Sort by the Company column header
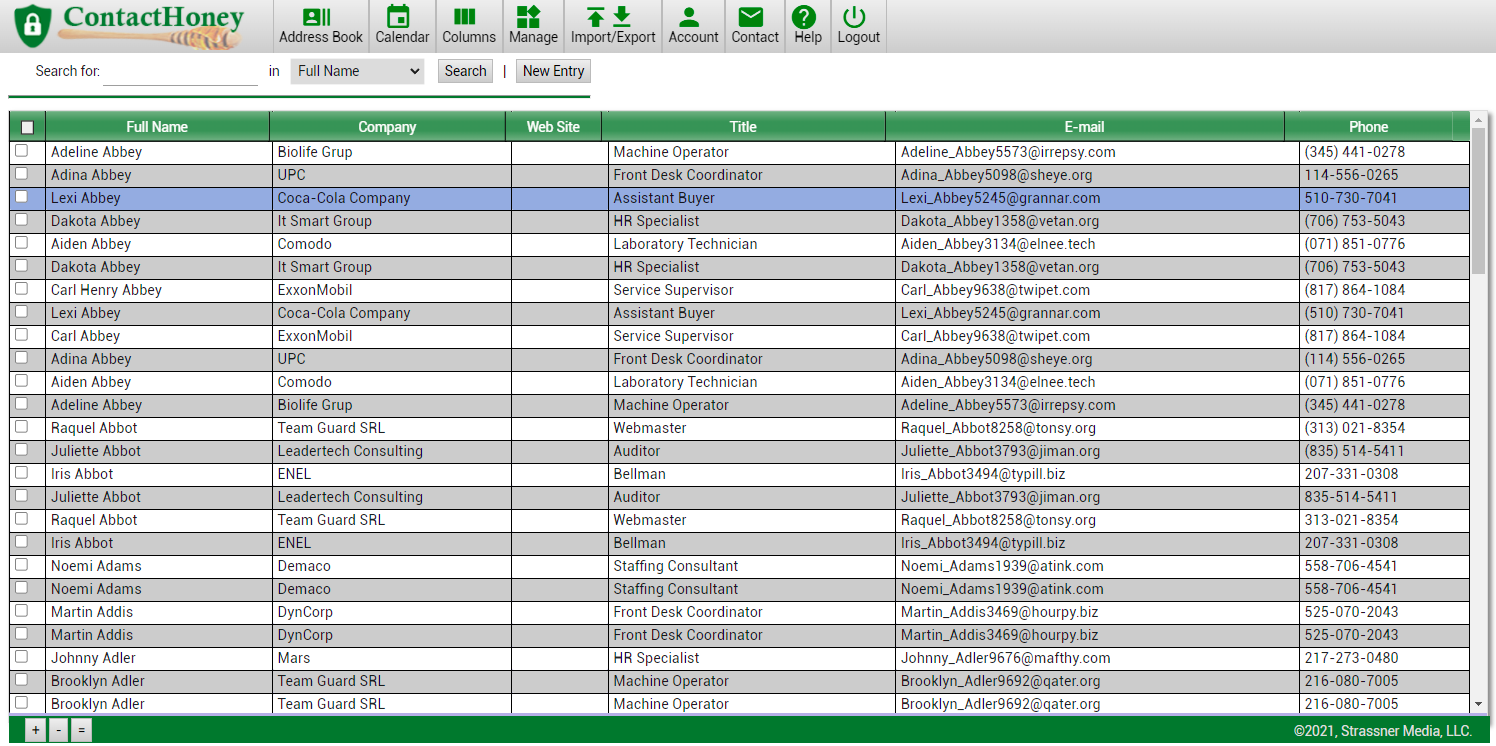 tap(387, 127)
